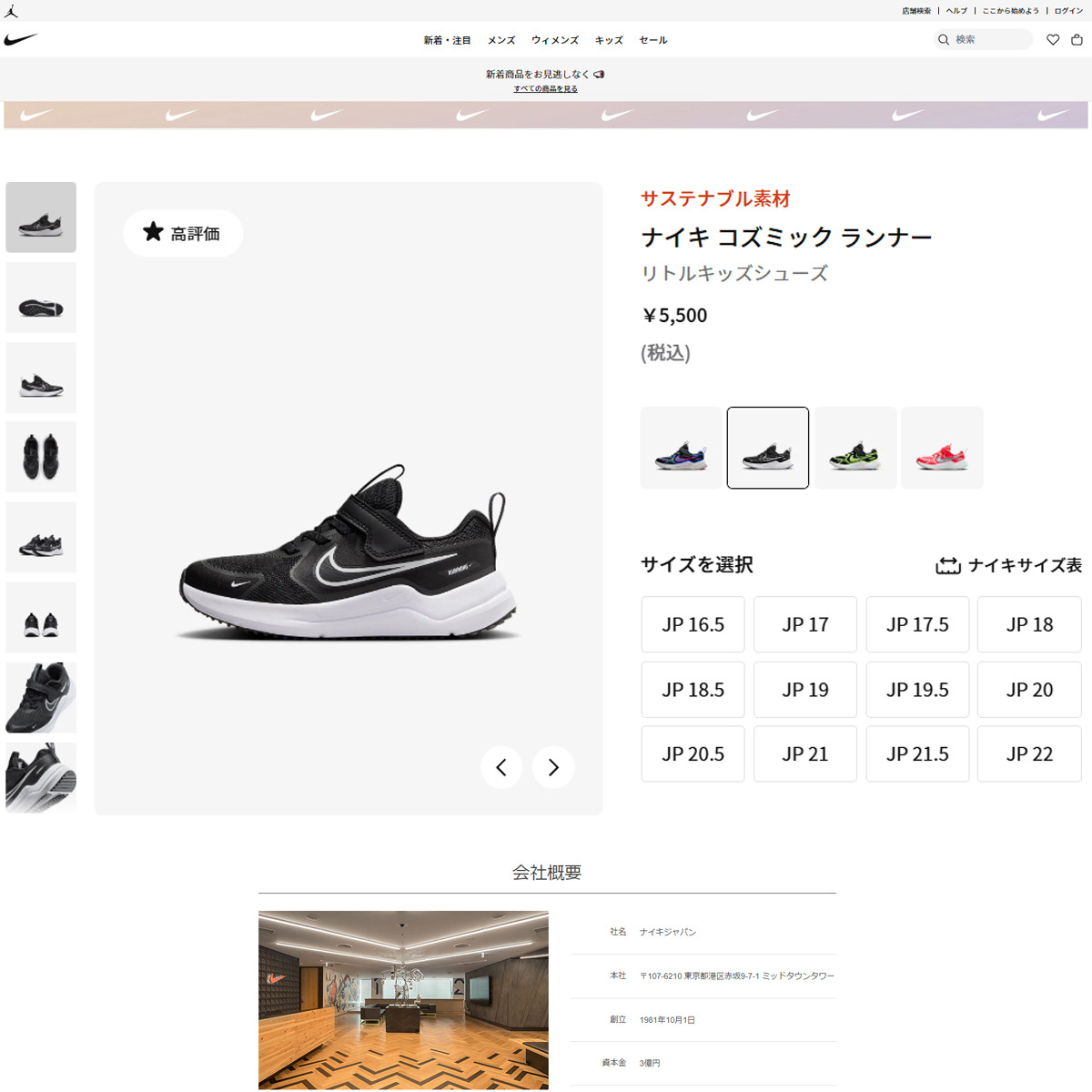Select the strap close-up thumbnail
Viewport: 1092px width, 1092px height.
coord(41,698)
